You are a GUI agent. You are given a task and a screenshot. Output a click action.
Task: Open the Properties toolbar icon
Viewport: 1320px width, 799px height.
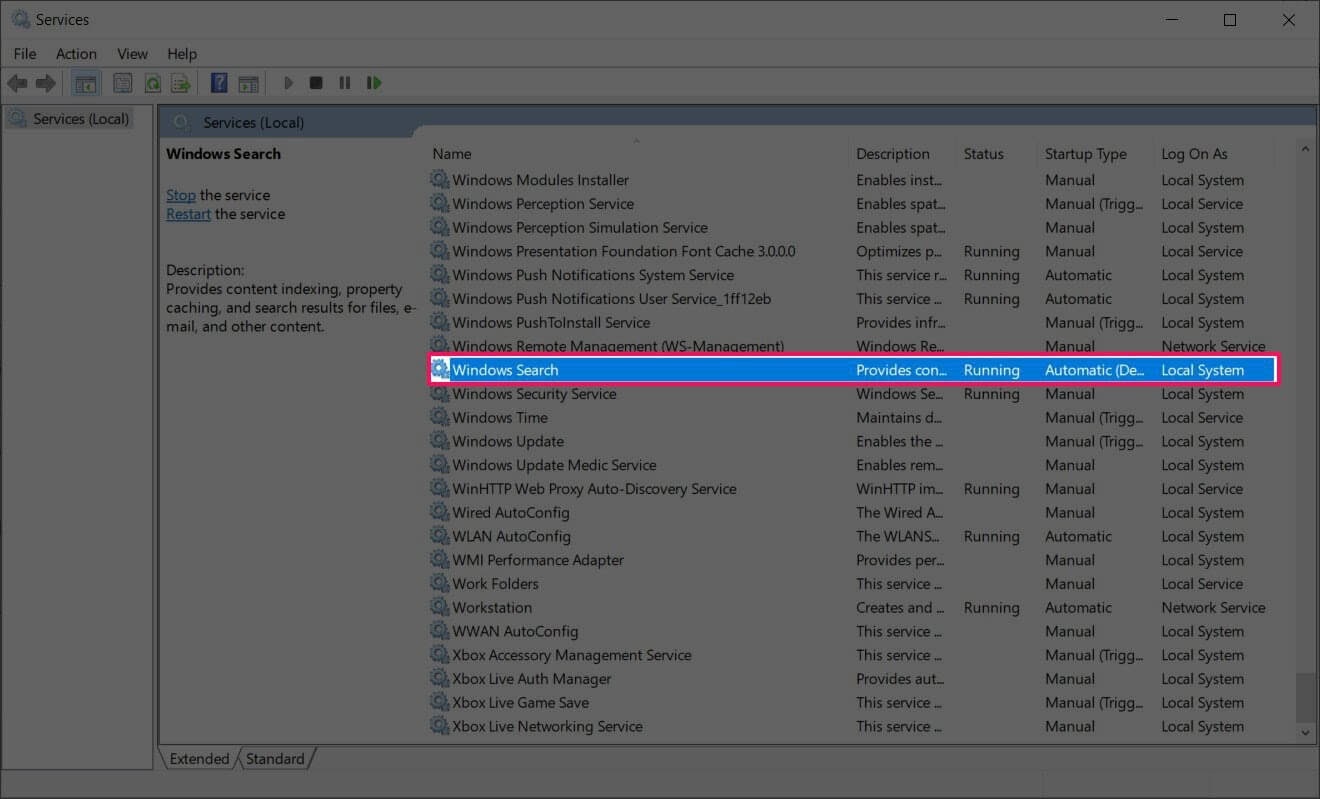pyautogui.click(x=123, y=83)
